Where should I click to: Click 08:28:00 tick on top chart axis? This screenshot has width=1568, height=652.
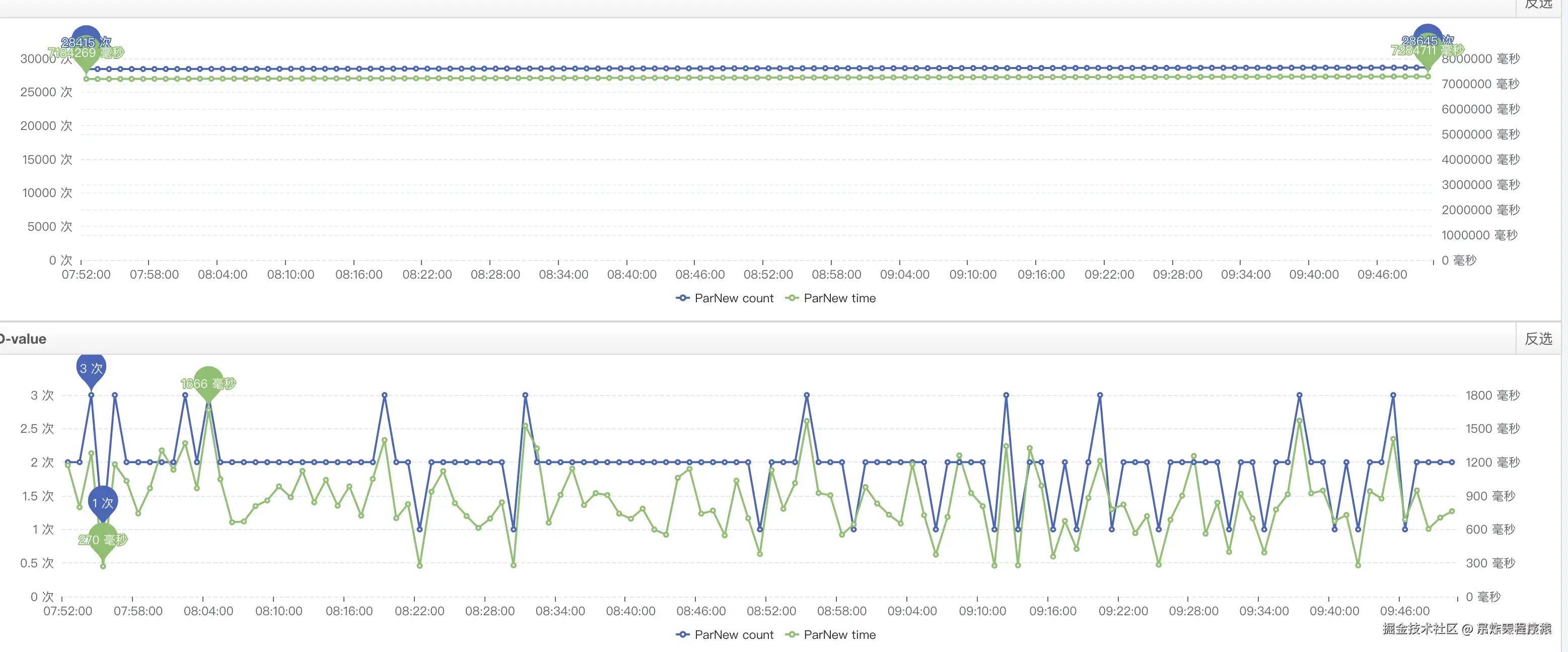[495, 274]
